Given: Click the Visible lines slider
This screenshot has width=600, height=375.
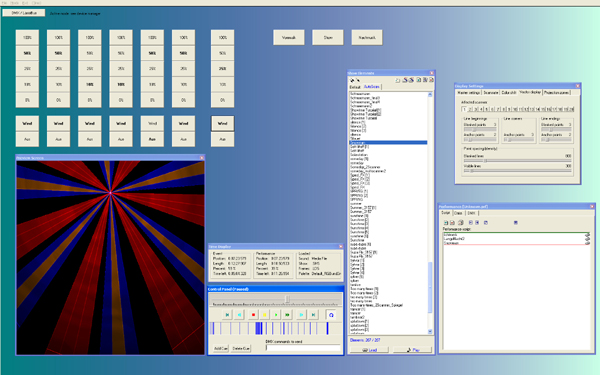Looking at the screenshot, I should pyautogui.click(x=517, y=171).
